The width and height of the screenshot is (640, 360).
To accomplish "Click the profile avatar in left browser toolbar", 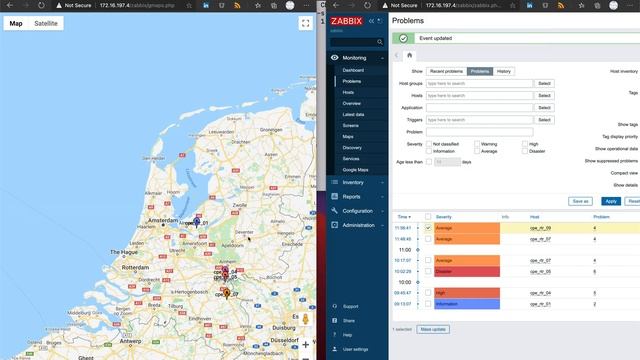I will coord(290,5).
